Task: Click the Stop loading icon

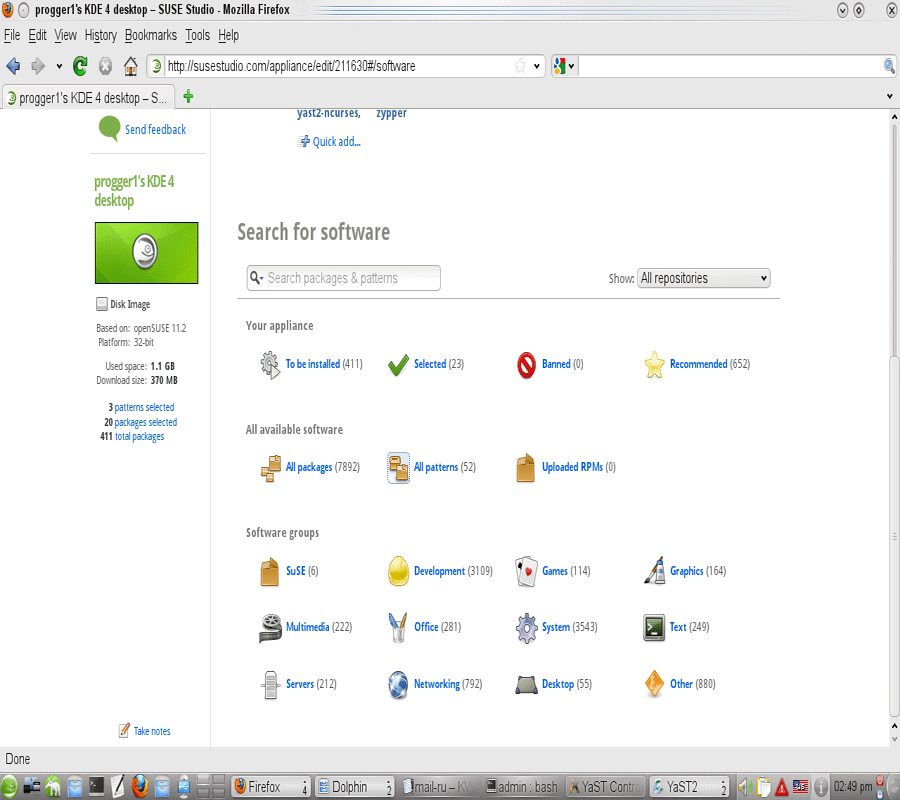Action: (105, 66)
